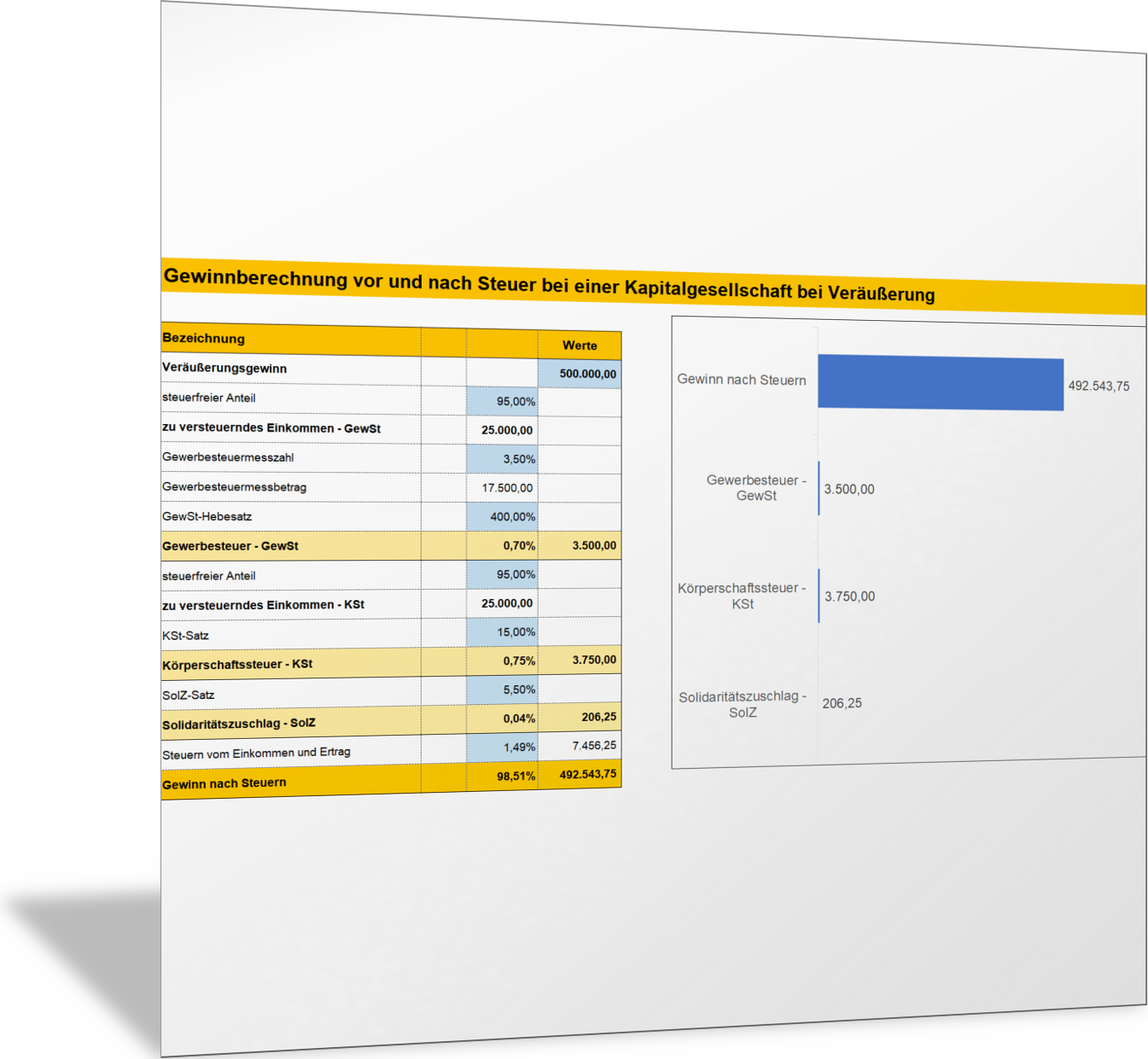Viewport: 1148px width, 1059px height.
Task: Click the 0,04% Solidaritätszuschlag percentage
Action: [502, 719]
